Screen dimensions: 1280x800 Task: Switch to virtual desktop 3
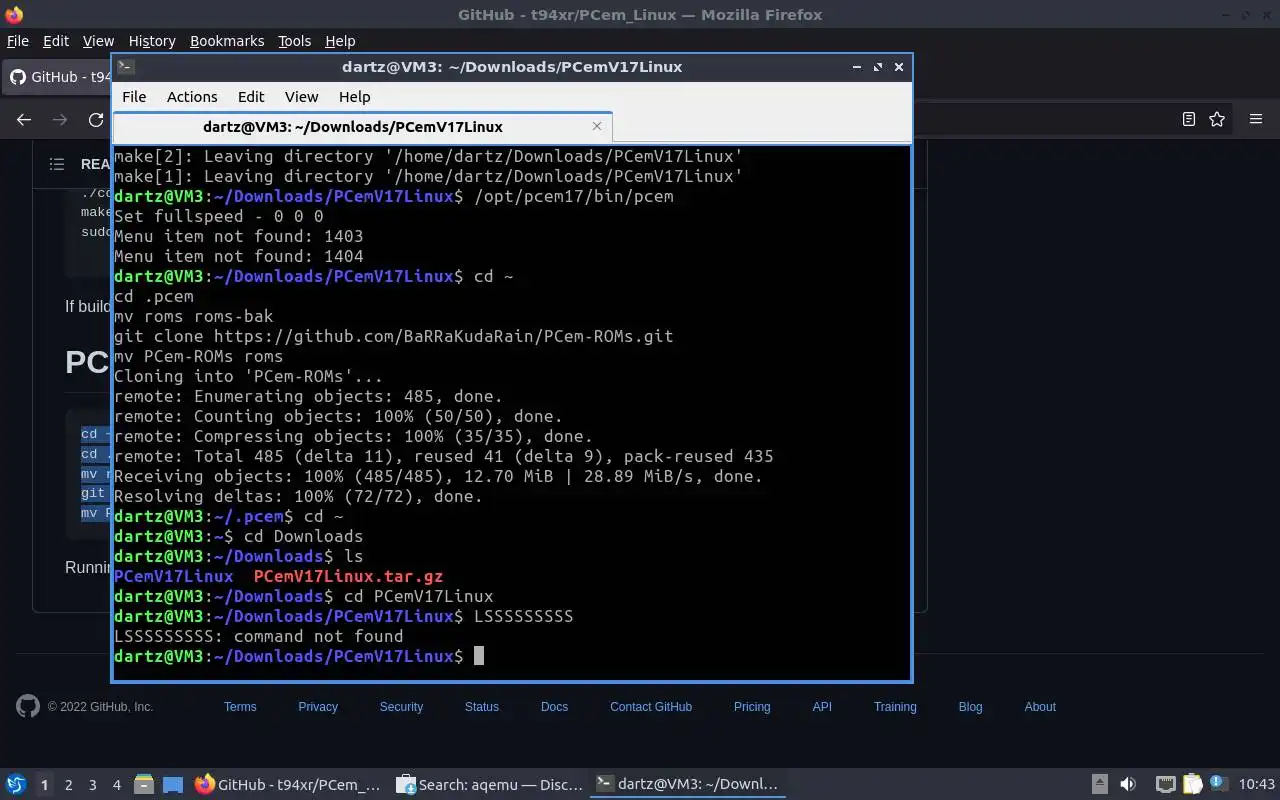(93, 785)
